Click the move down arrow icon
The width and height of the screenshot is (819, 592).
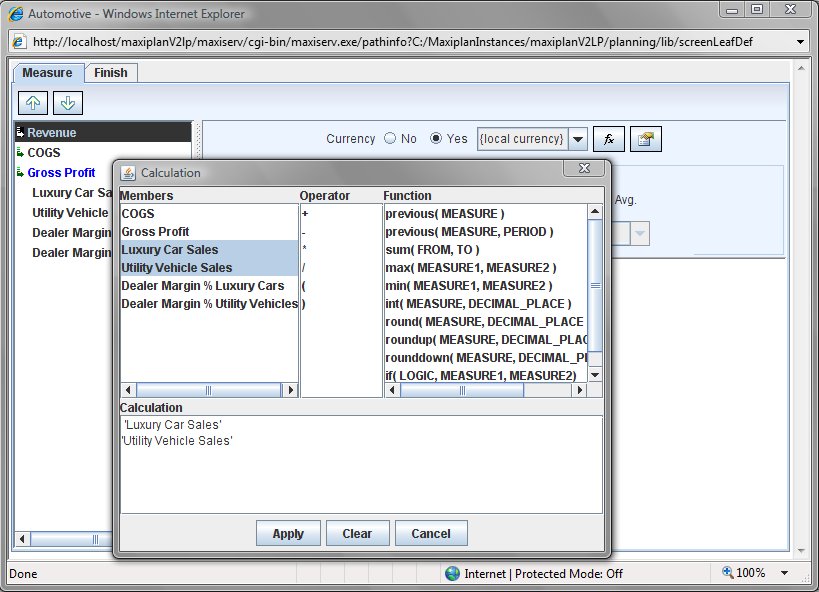(67, 103)
